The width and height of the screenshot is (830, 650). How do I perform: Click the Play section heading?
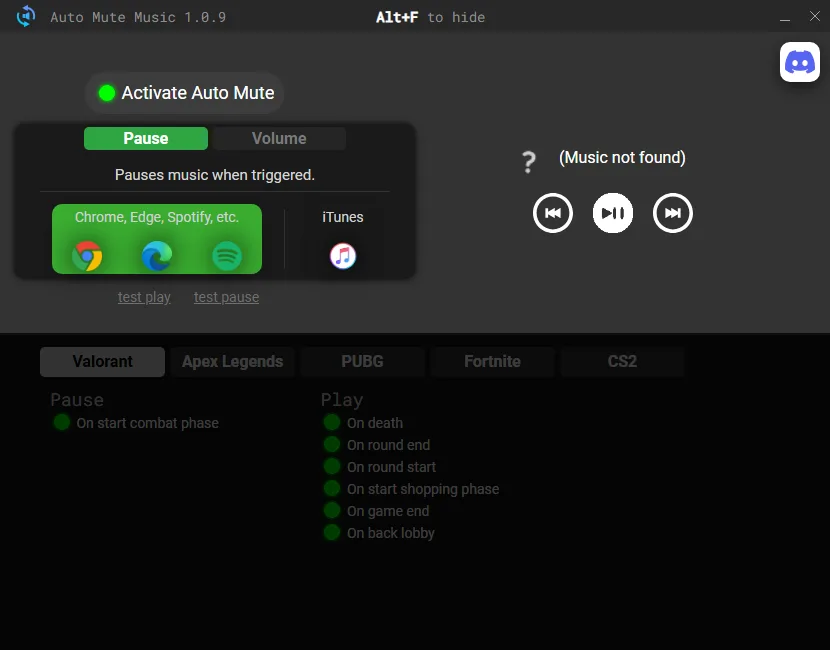click(x=342, y=400)
